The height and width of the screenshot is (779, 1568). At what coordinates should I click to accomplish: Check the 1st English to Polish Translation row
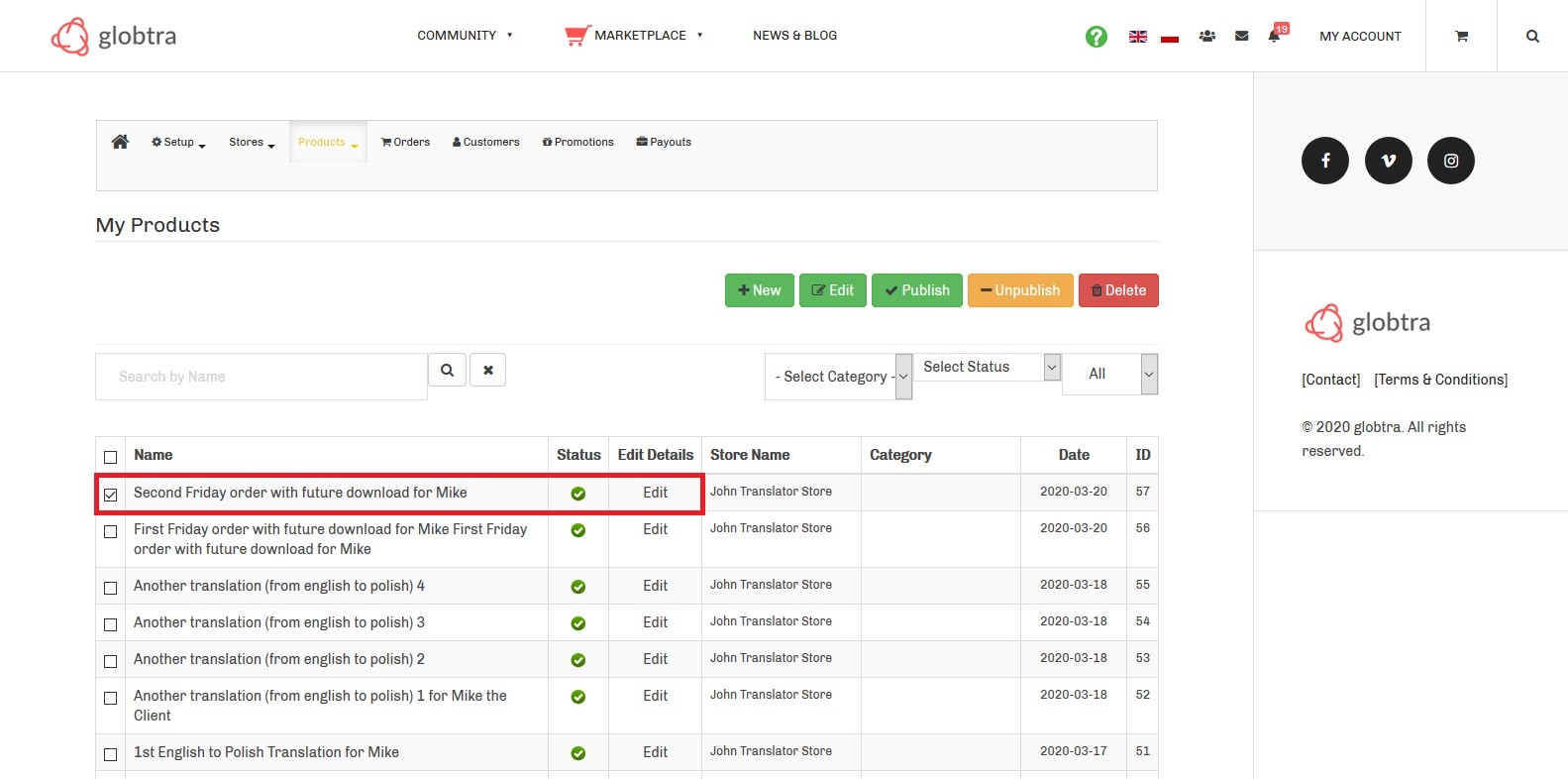click(x=111, y=754)
